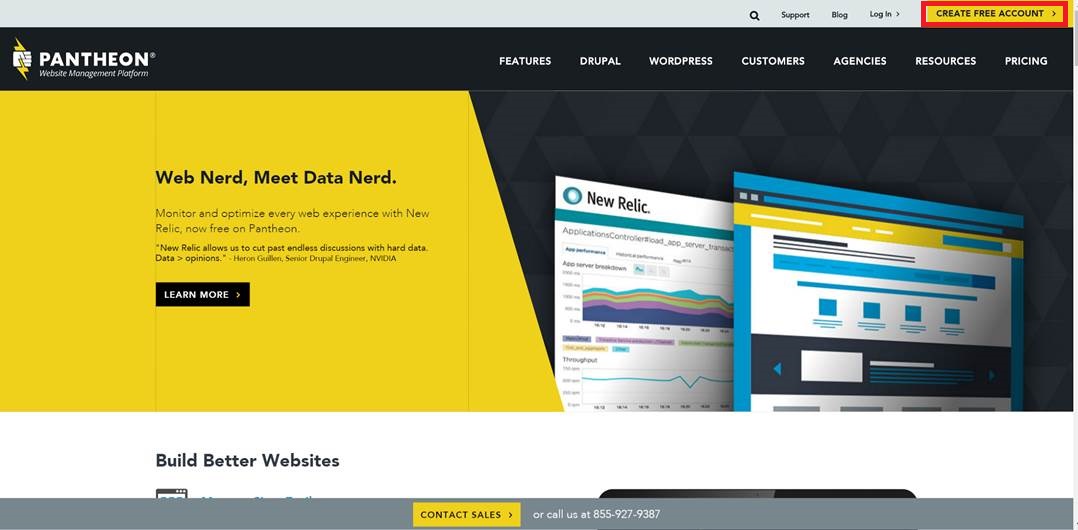Click Create Free Account button
Screen dimensions: 1078x530
995,14
